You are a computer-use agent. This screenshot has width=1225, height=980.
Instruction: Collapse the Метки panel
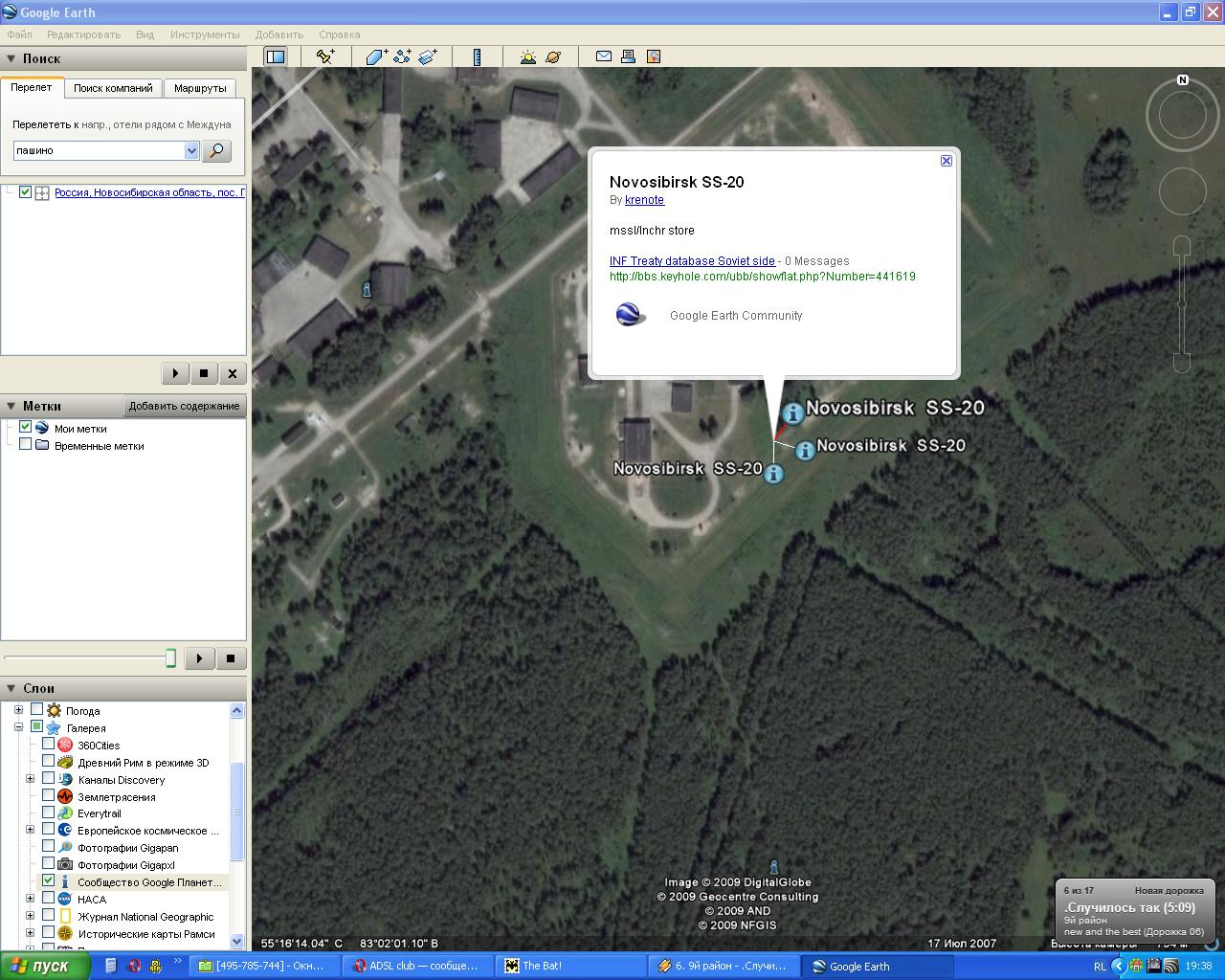(x=11, y=406)
